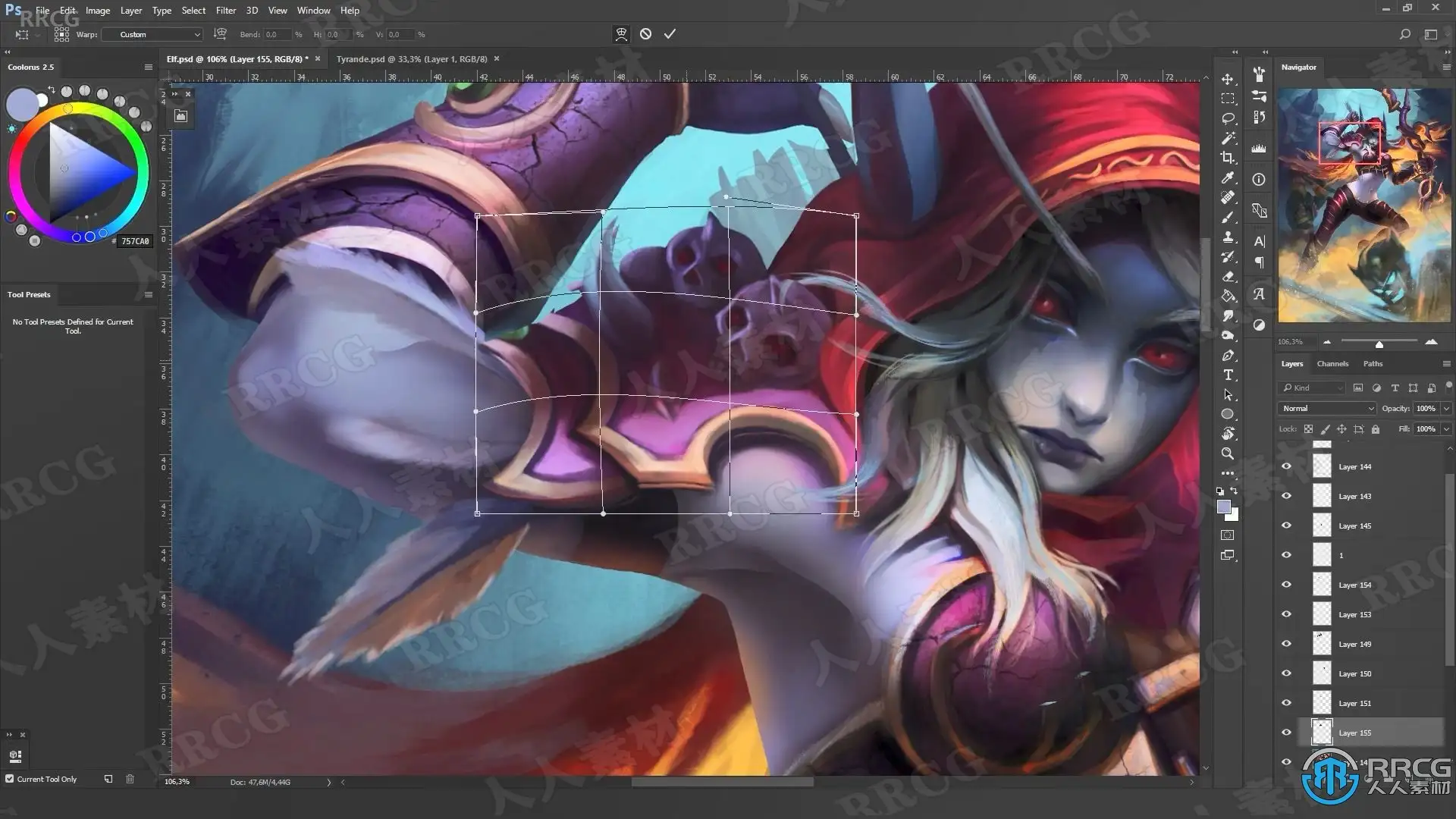Select the Eyedropper tool
Screen dimensions: 1456x819
(1228, 177)
